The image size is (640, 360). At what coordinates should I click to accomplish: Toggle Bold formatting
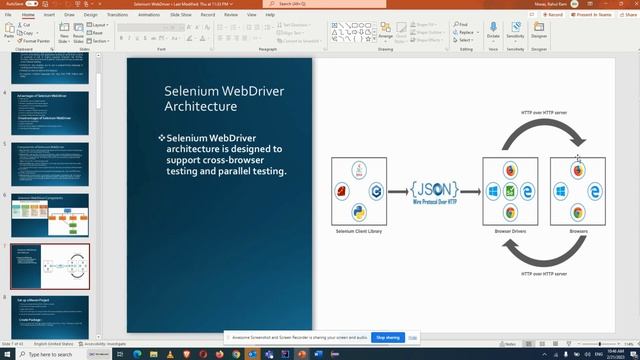[121, 38]
